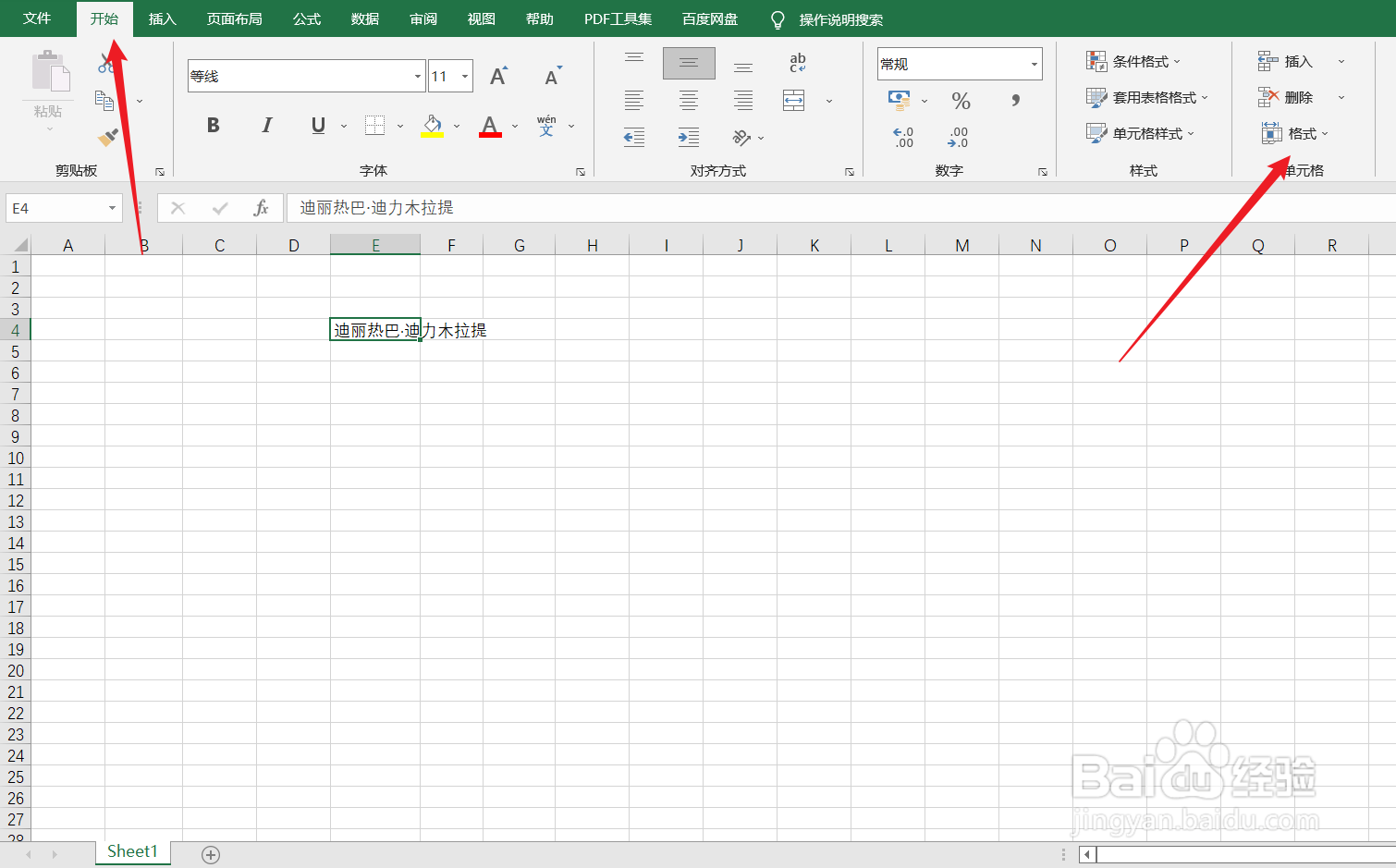Toggle middle vertical alignment
Viewport: 1396px width, 868px height.
click(689, 63)
